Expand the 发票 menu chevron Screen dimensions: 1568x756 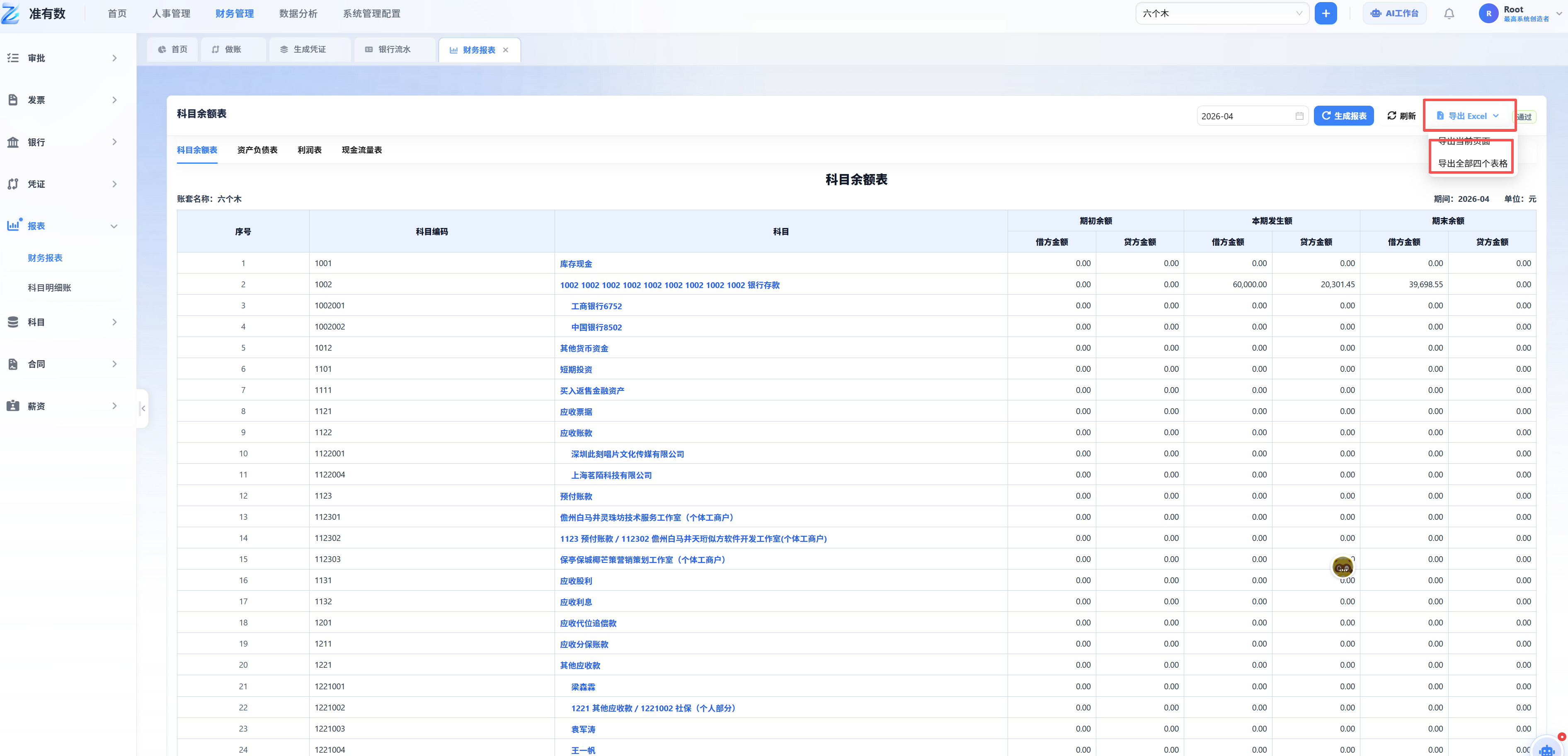114,100
